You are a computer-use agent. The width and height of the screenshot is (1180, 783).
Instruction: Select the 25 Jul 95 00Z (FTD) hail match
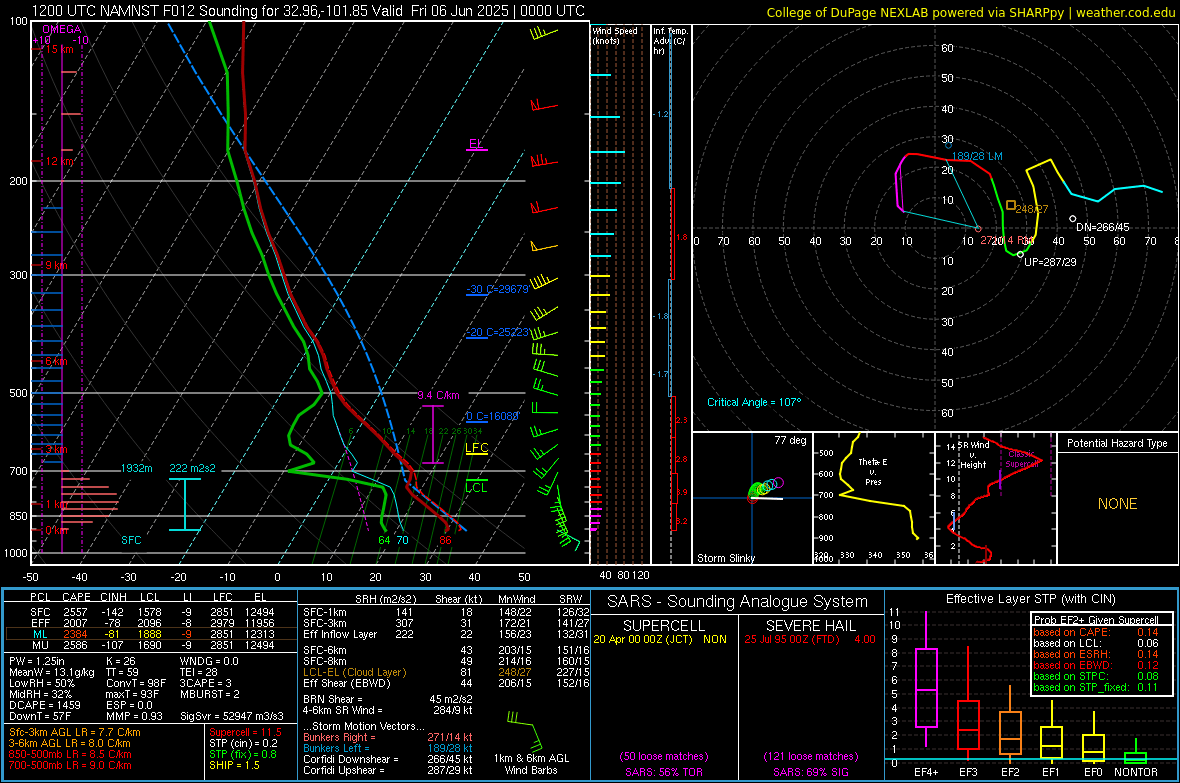pyautogui.click(x=810, y=639)
